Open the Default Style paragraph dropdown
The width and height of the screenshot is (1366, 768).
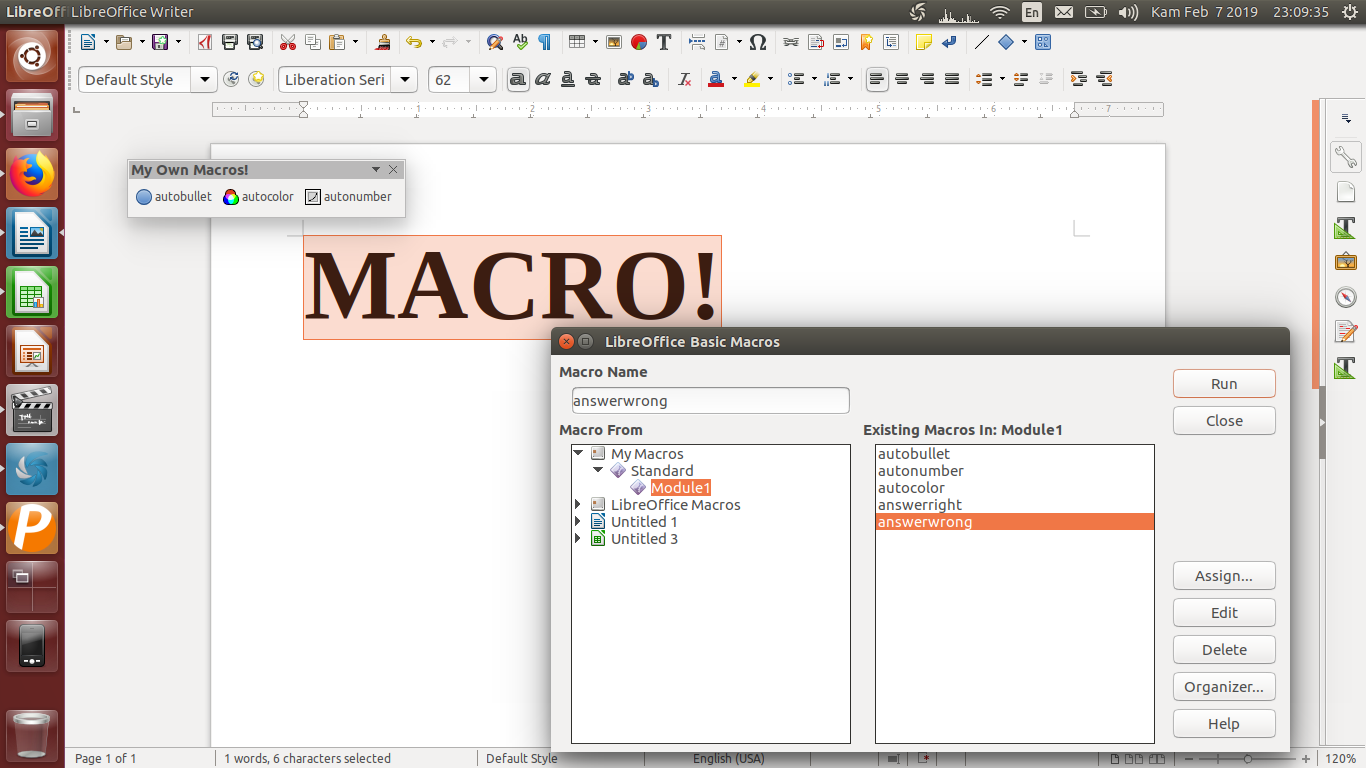click(205, 80)
